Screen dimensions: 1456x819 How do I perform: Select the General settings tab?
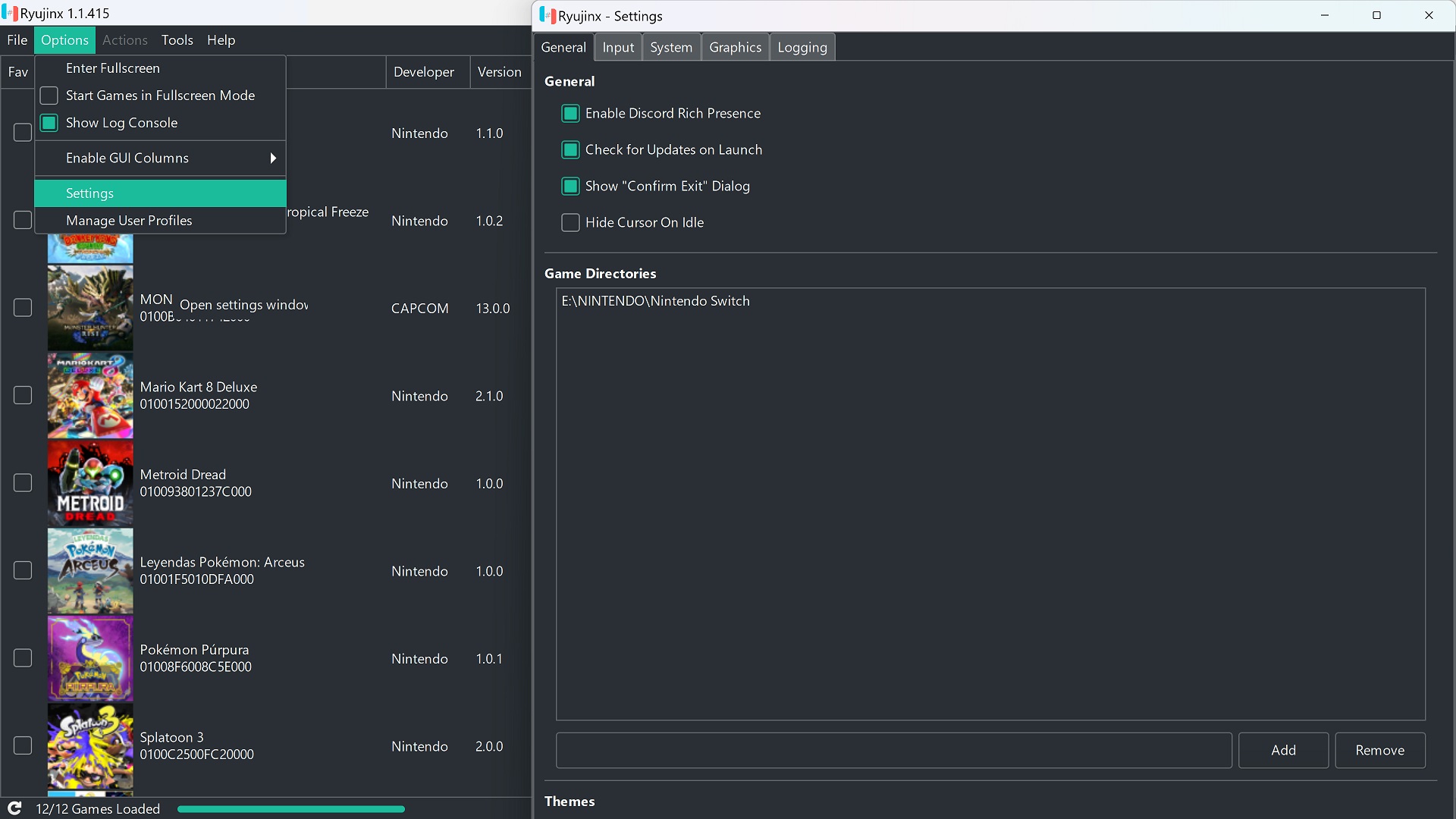pos(563,46)
